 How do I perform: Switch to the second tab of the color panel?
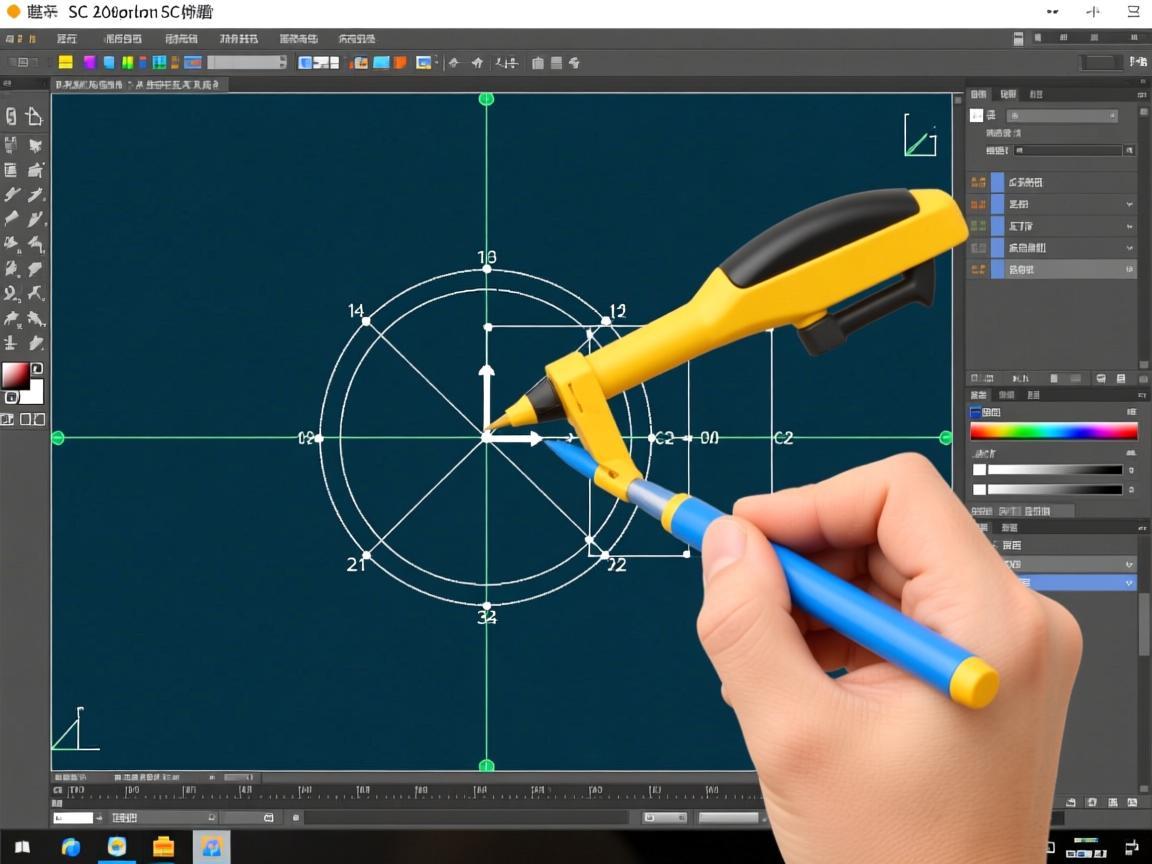tap(1007, 395)
